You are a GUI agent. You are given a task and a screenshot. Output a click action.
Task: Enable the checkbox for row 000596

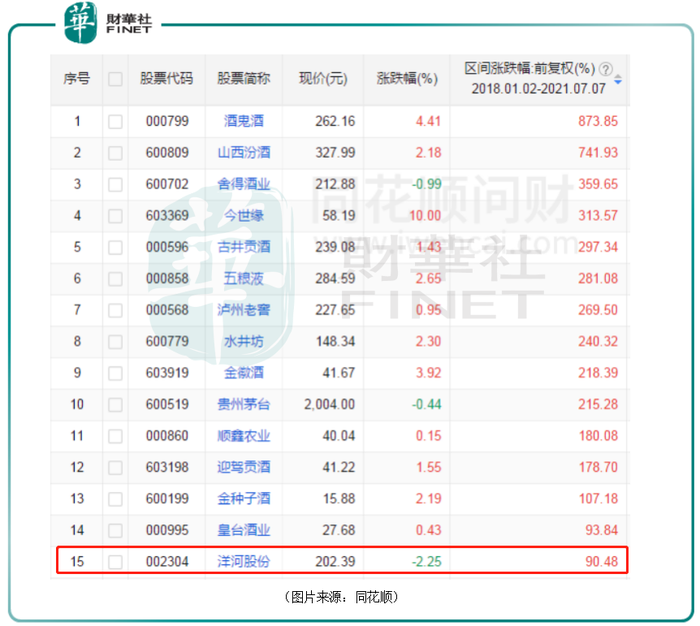coord(115,247)
